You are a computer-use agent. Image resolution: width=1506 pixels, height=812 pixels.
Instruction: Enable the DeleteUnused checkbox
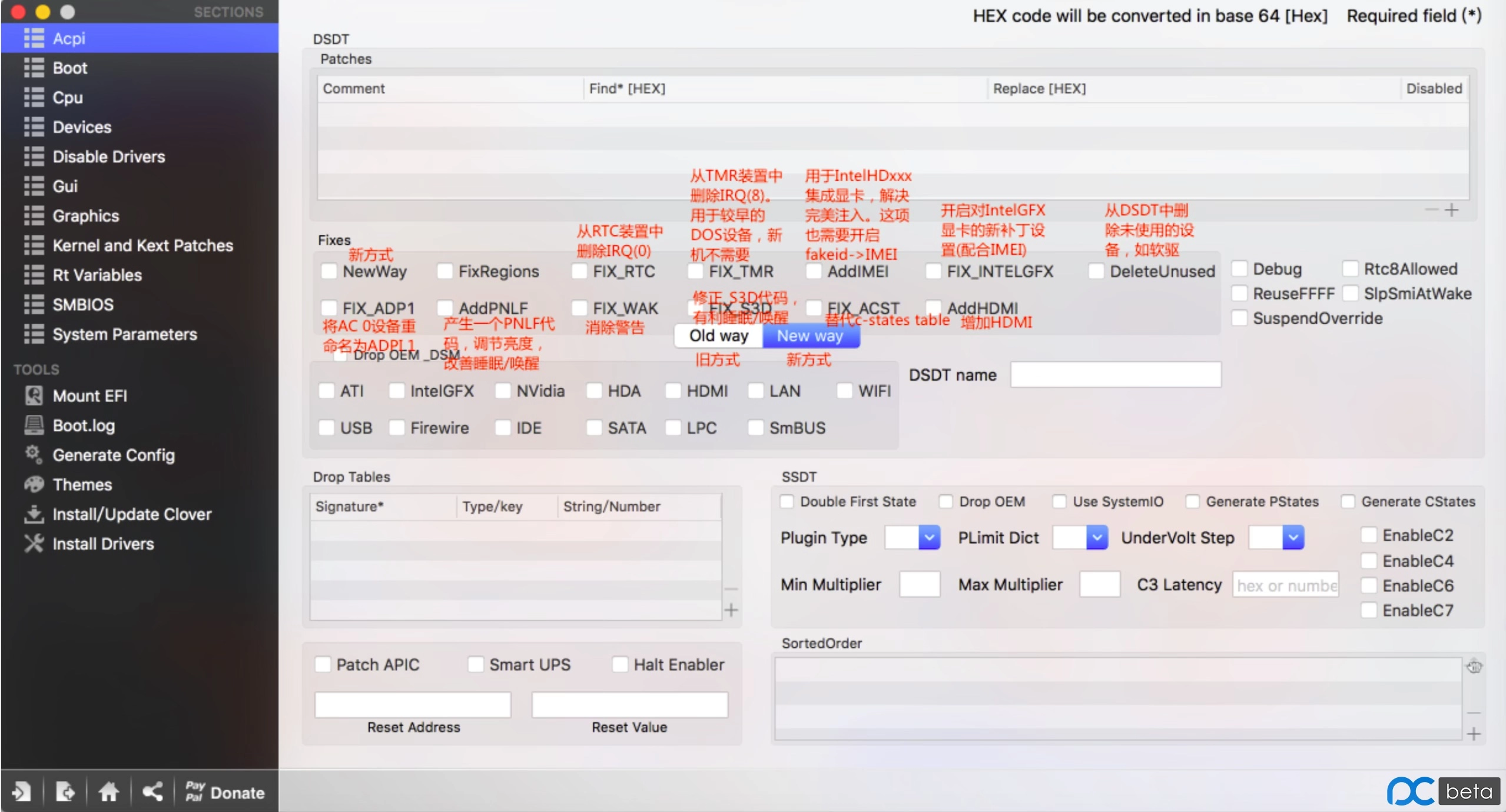coord(1096,271)
